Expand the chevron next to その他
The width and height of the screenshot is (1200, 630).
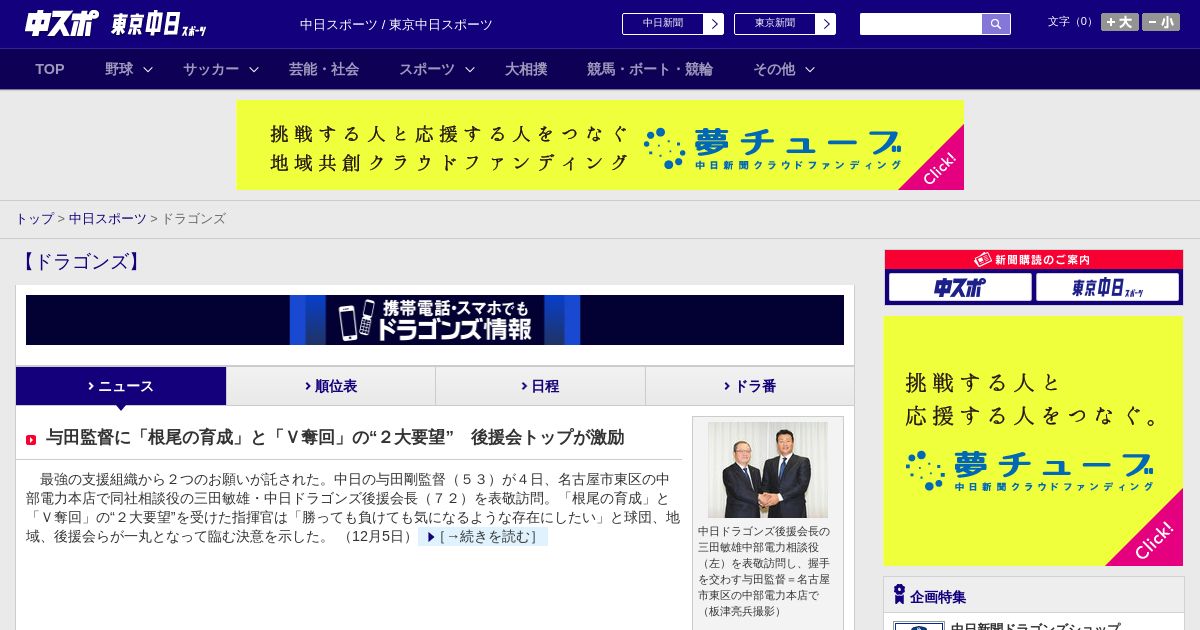[x=810, y=69]
